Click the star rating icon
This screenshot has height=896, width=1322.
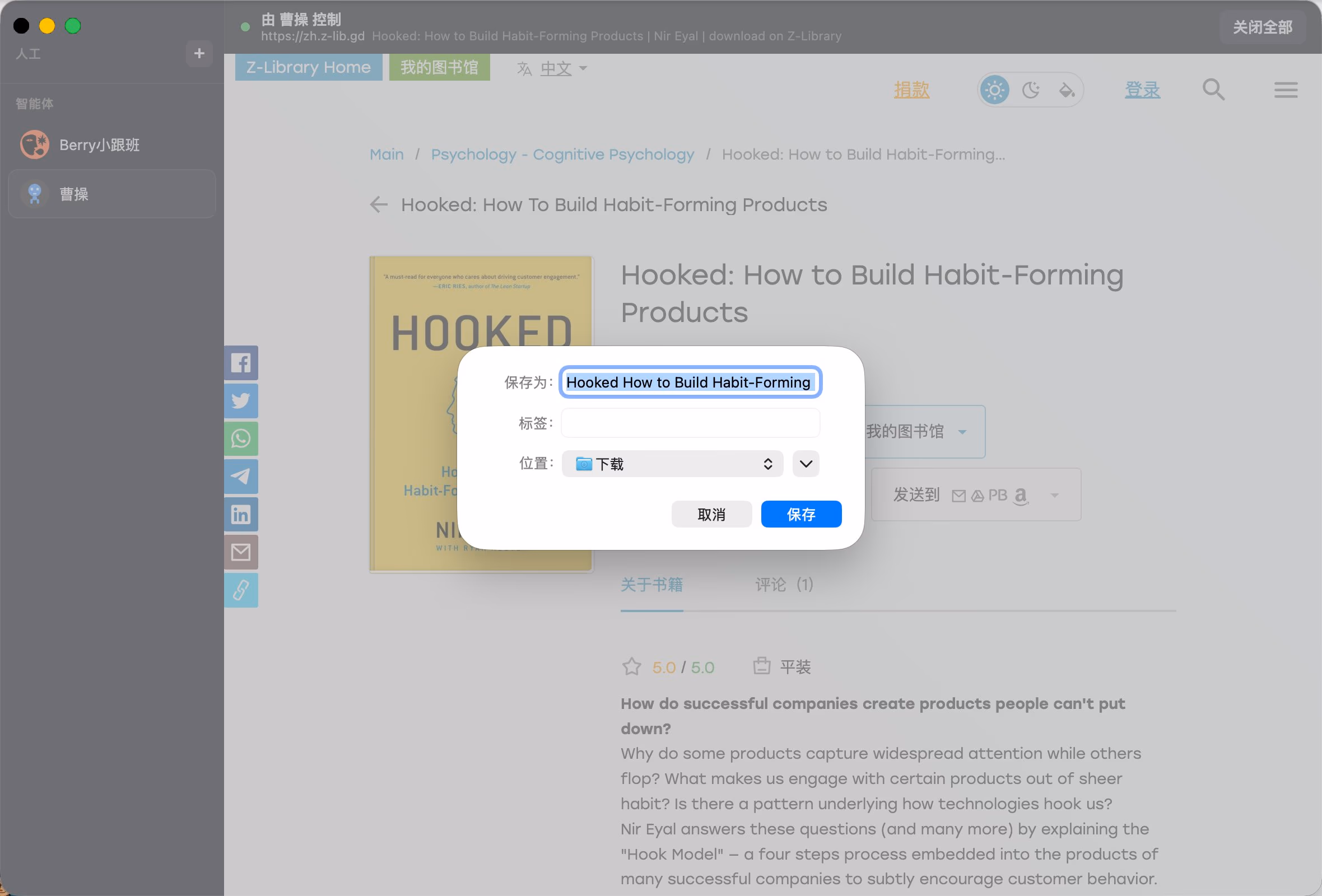(x=631, y=666)
